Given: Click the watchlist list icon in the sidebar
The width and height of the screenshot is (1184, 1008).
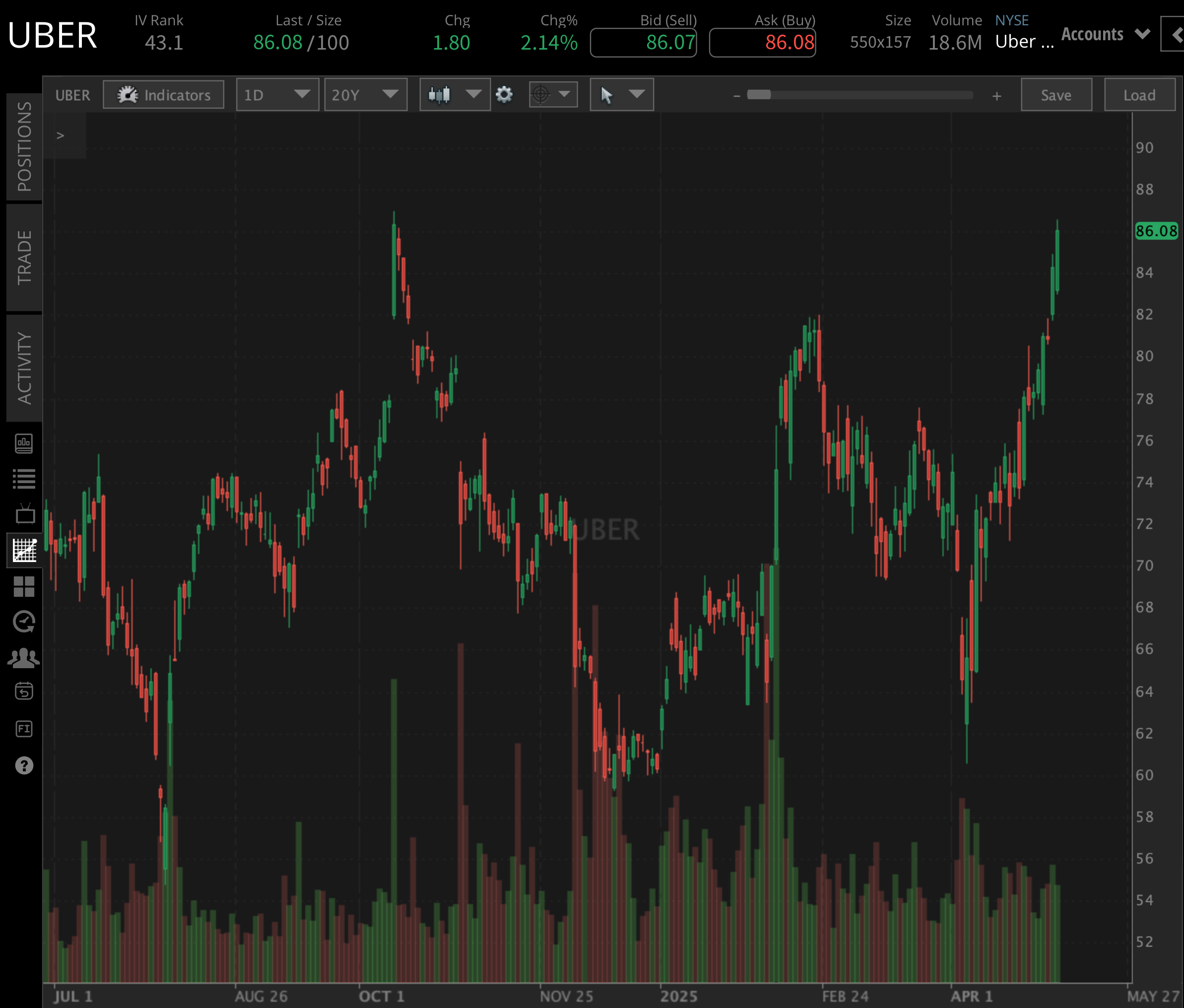Looking at the screenshot, I should coord(25,479).
